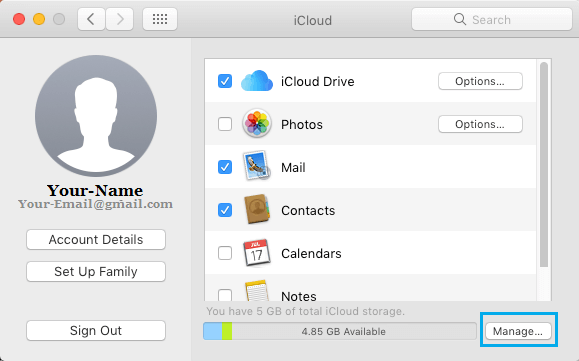
Task: Click the 4.85 GB Available storage bar
Action: click(340, 331)
